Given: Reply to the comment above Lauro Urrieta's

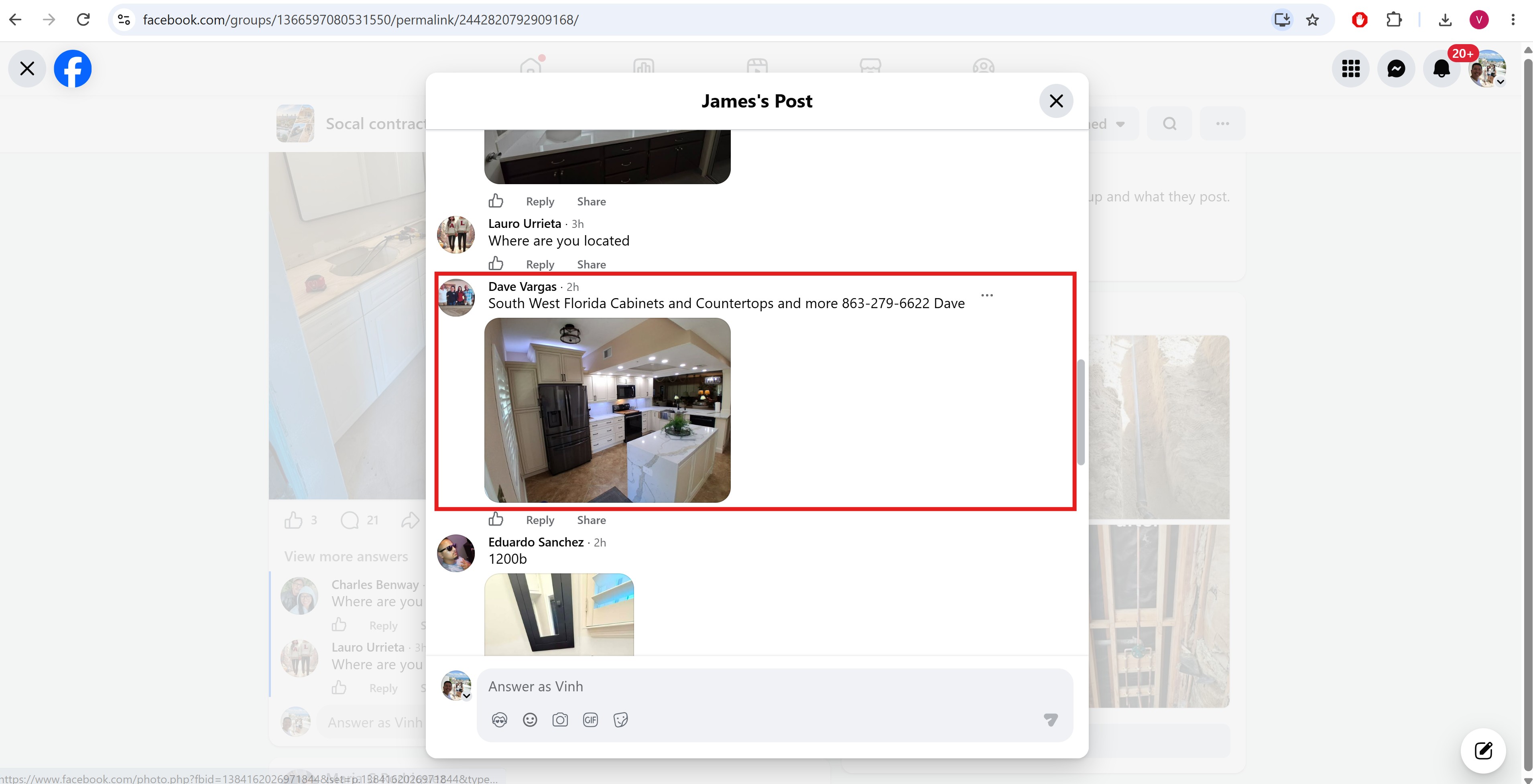Looking at the screenshot, I should coord(540,202).
